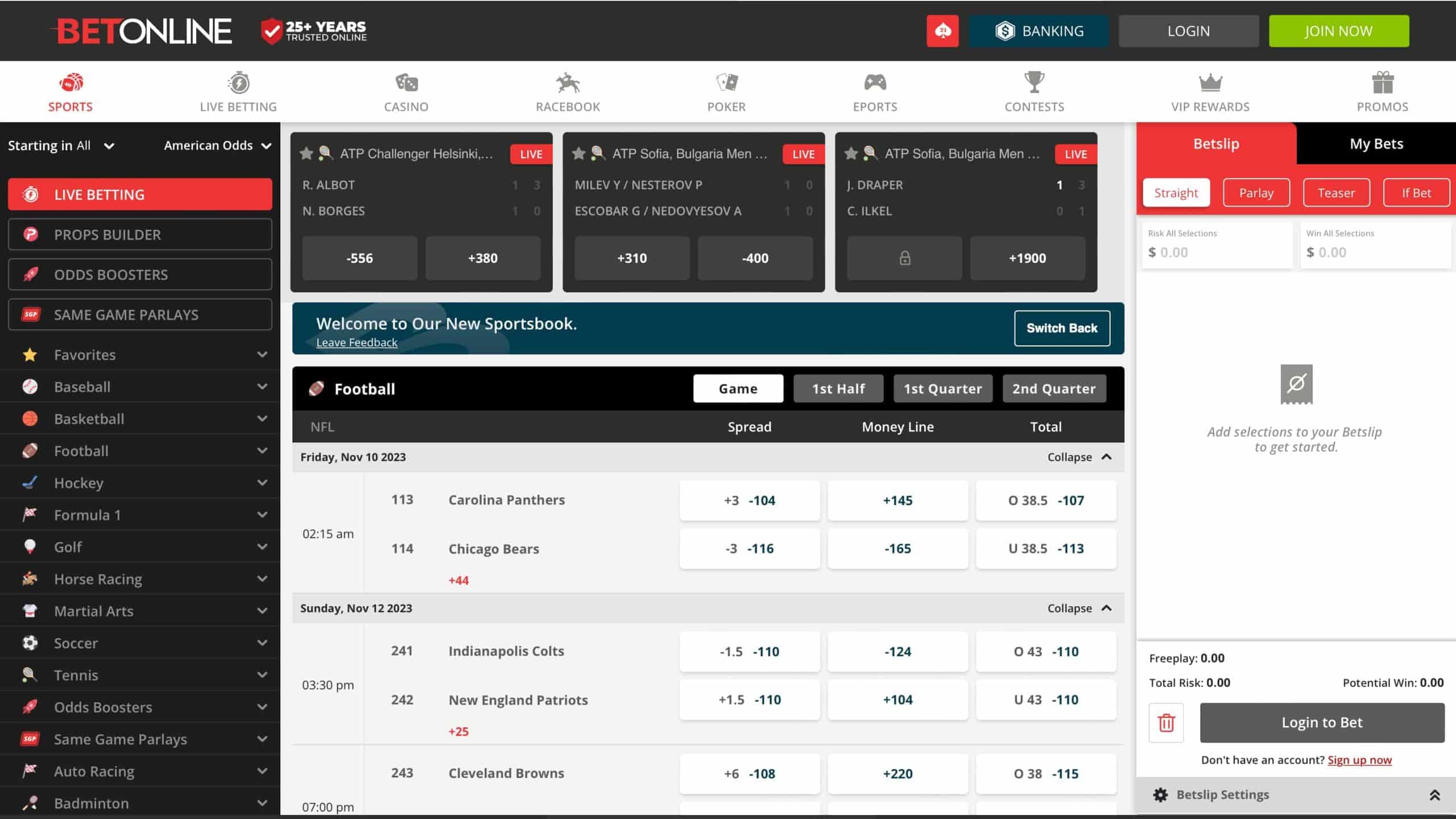1456x819 pixels.
Task: Switch odds view to 1st Half
Action: (x=838, y=388)
